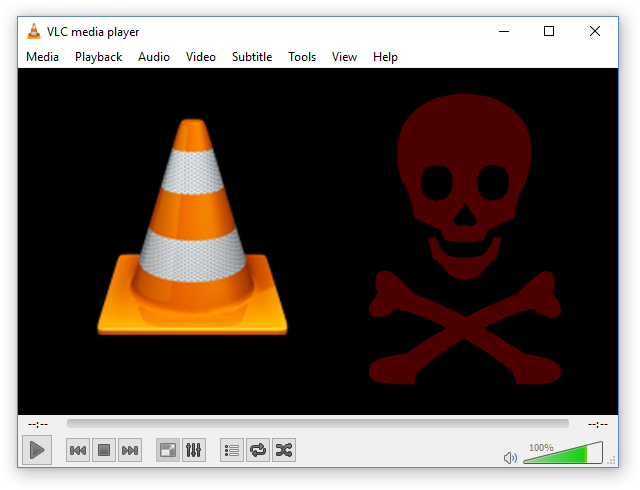Open the Tools menu
This screenshot has height=490, width=640.
tap(302, 57)
